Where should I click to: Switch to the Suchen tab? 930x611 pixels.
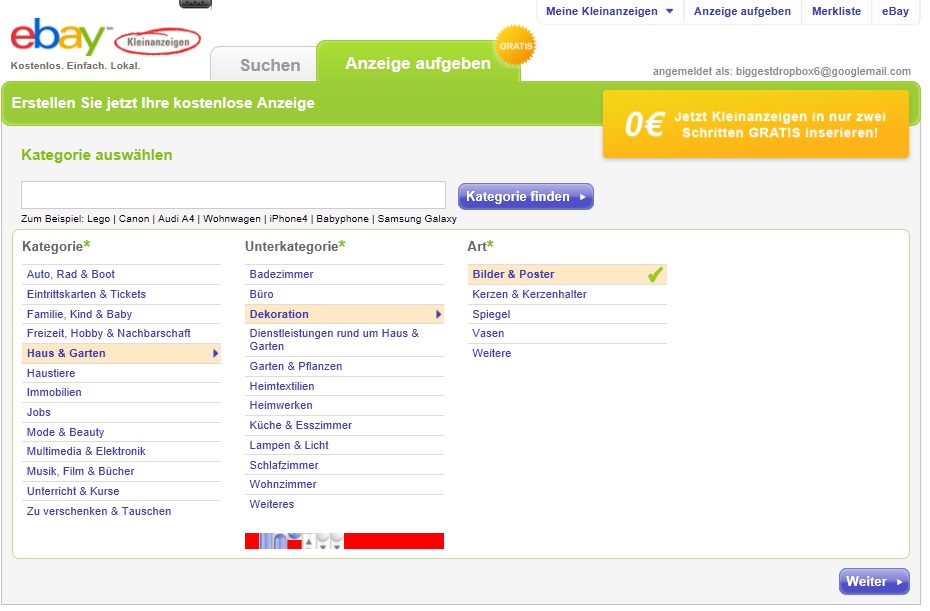tap(270, 65)
